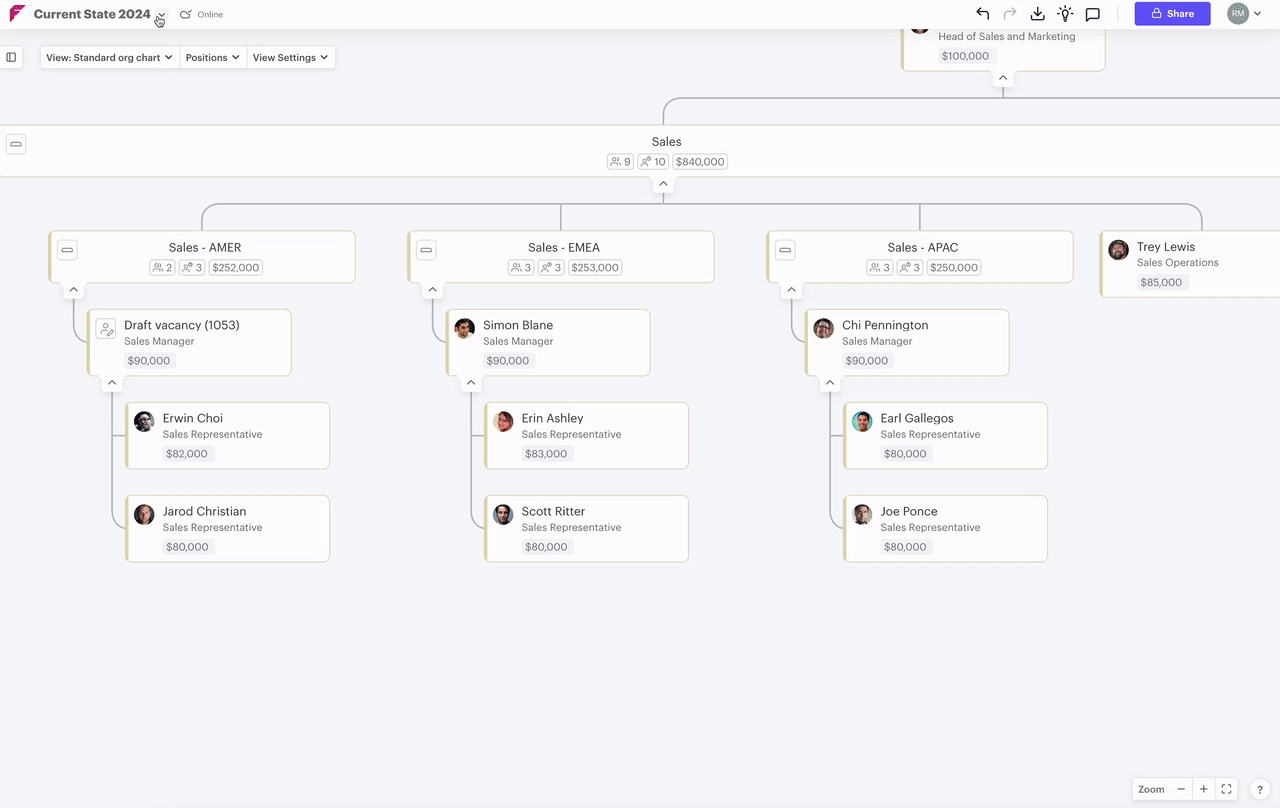Click the help question mark icon
1280x808 pixels.
point(1261,789)
